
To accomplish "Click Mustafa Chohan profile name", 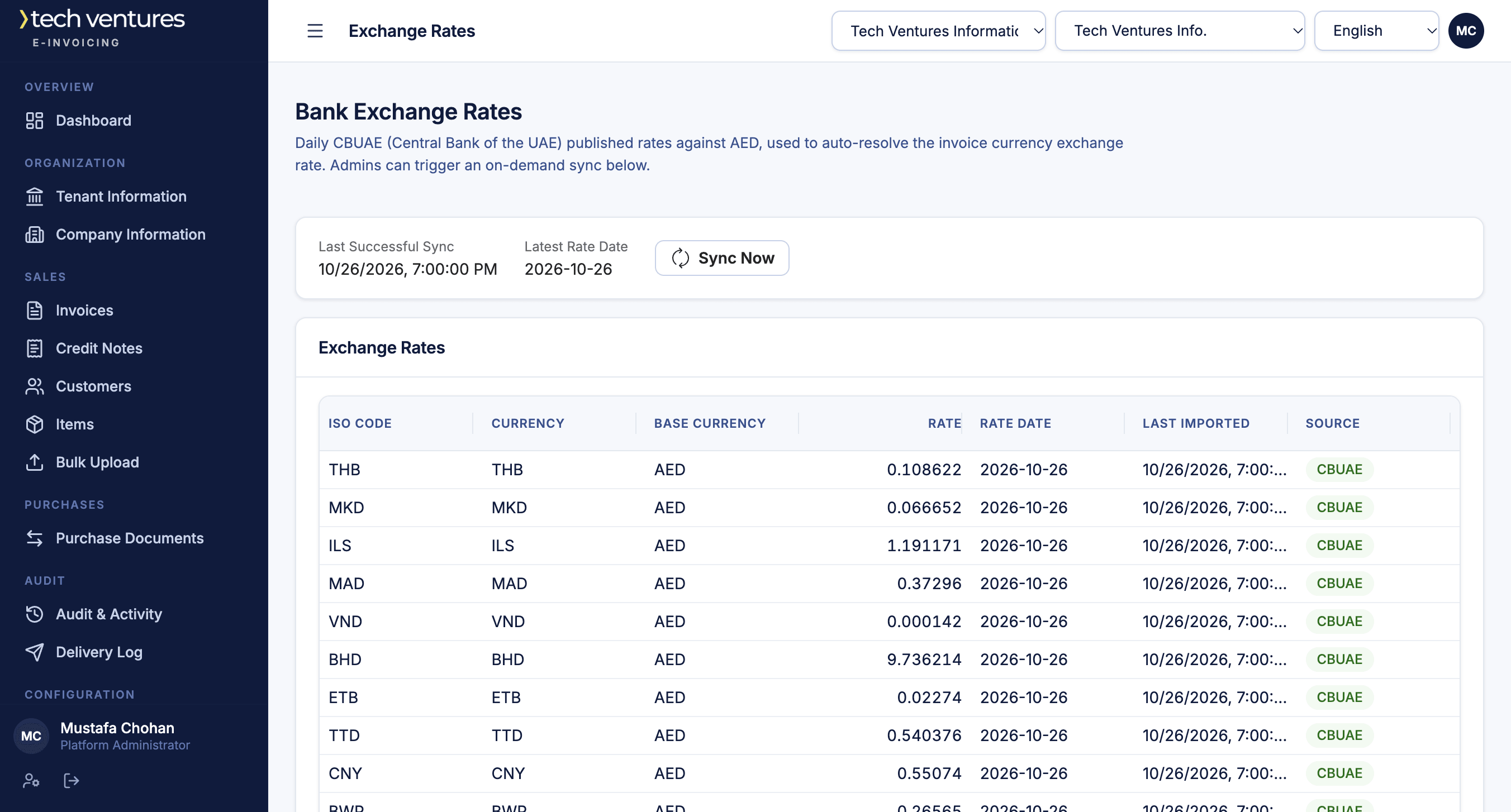I will pos(117,728).
